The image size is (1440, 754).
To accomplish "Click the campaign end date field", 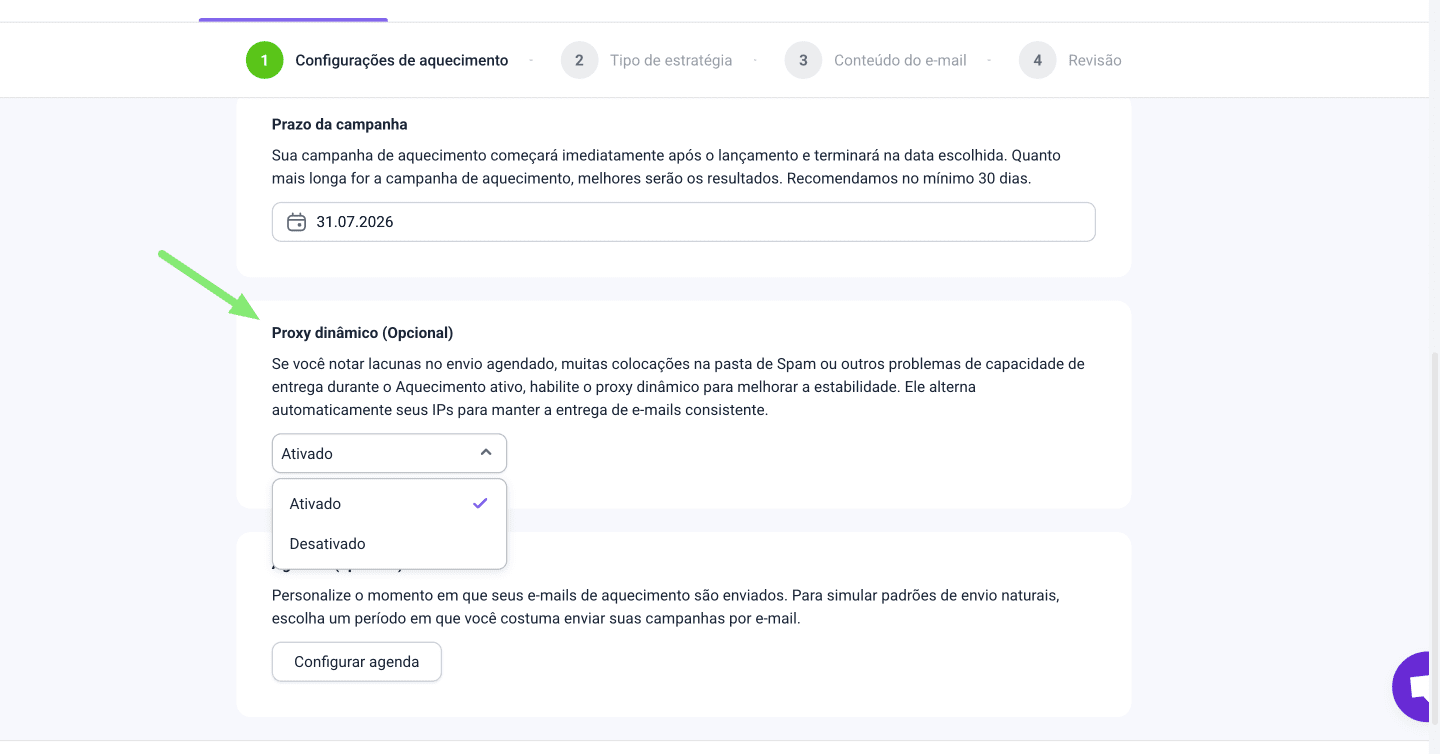I will [683, 222].
